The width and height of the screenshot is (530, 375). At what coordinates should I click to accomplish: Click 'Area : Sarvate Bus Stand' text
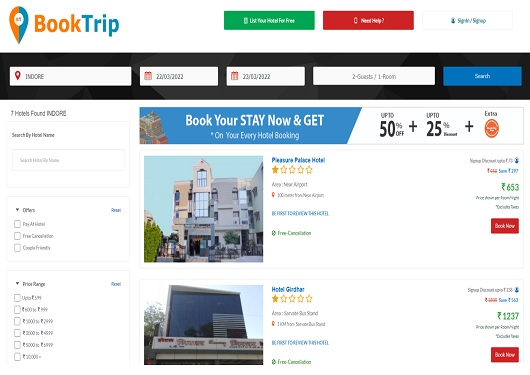coord(295,313)
